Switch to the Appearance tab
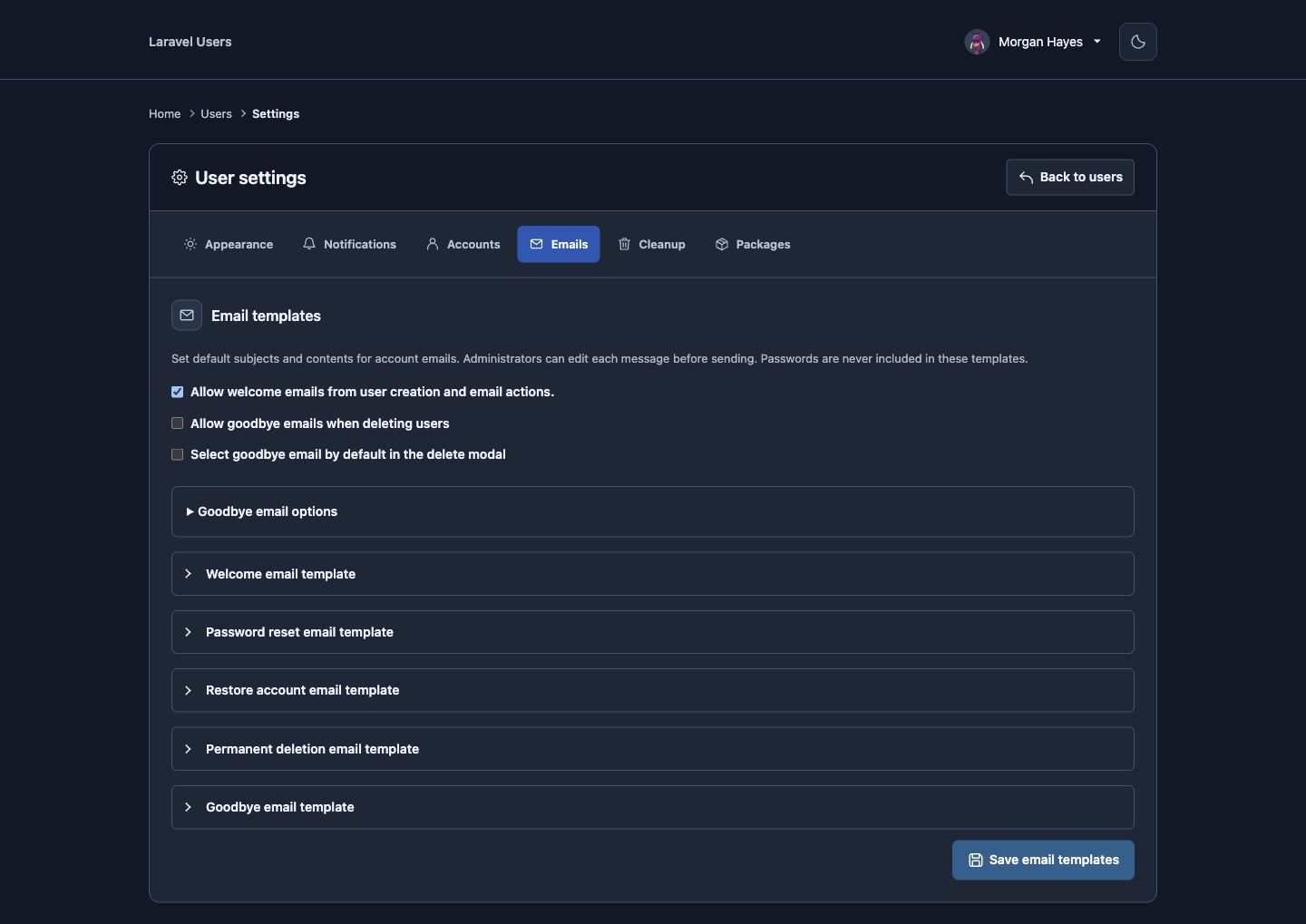Screen dimensions: 1306x924 tap(229, 244)
